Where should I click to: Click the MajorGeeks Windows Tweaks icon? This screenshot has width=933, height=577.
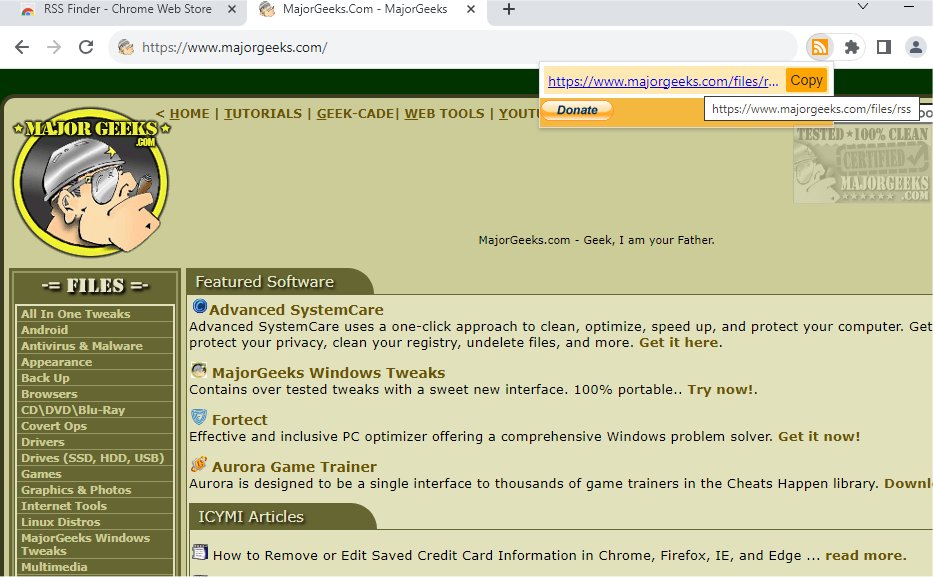(x=199, y=371)
